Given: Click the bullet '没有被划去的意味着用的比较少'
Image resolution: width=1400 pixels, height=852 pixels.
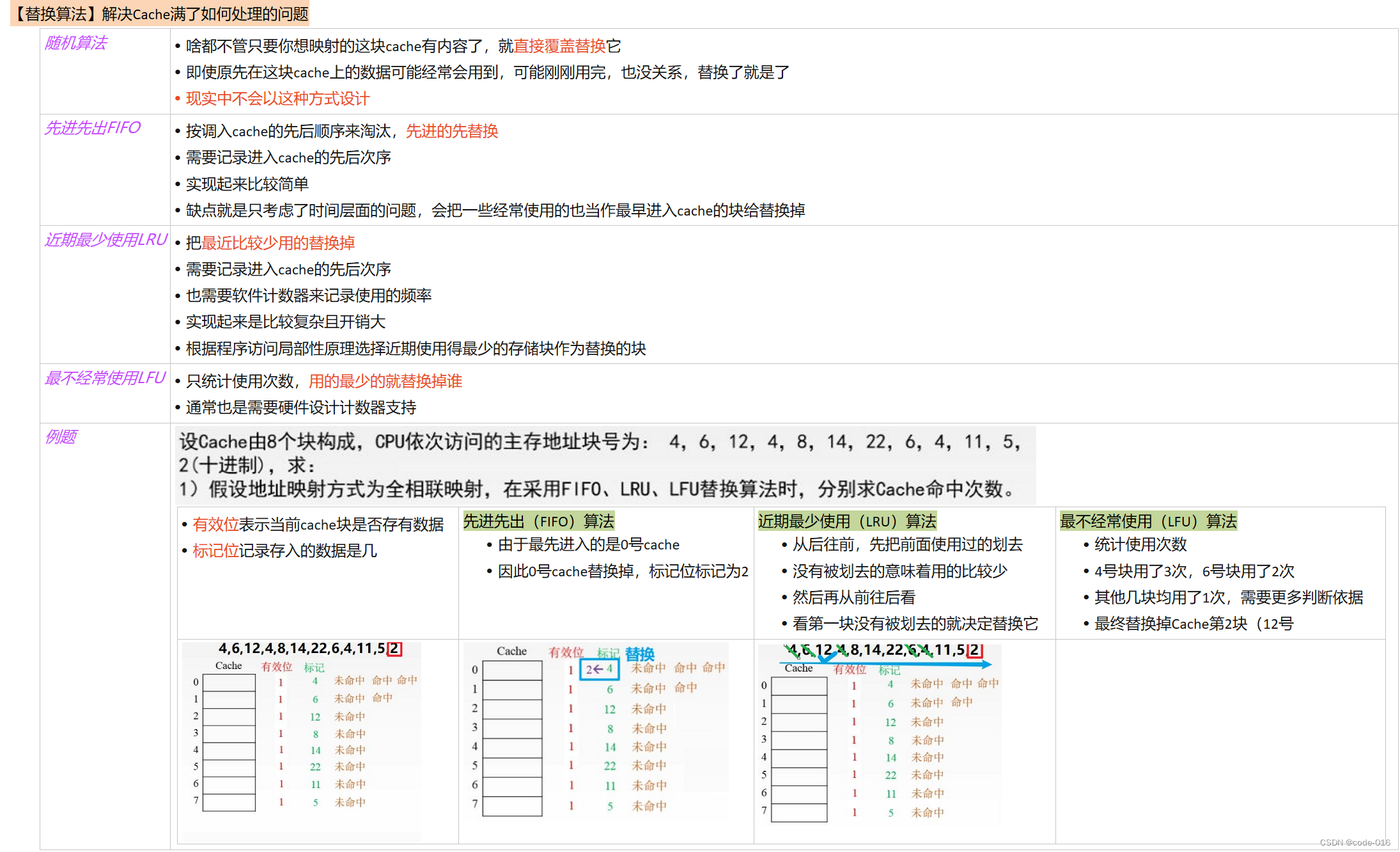Looking at the screenshot, I should pyautogui.click(x=899, y=571).
